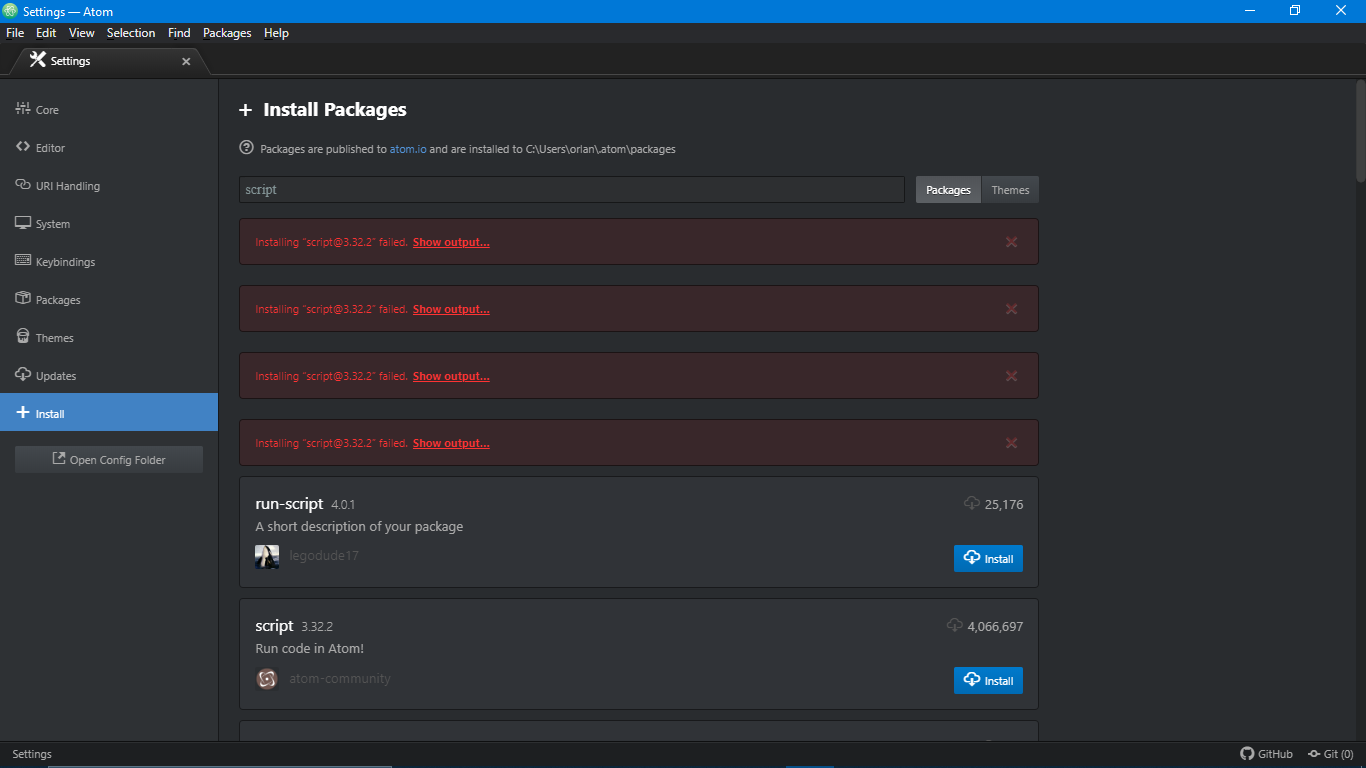Click the Atom app icon in title bar

10,11
